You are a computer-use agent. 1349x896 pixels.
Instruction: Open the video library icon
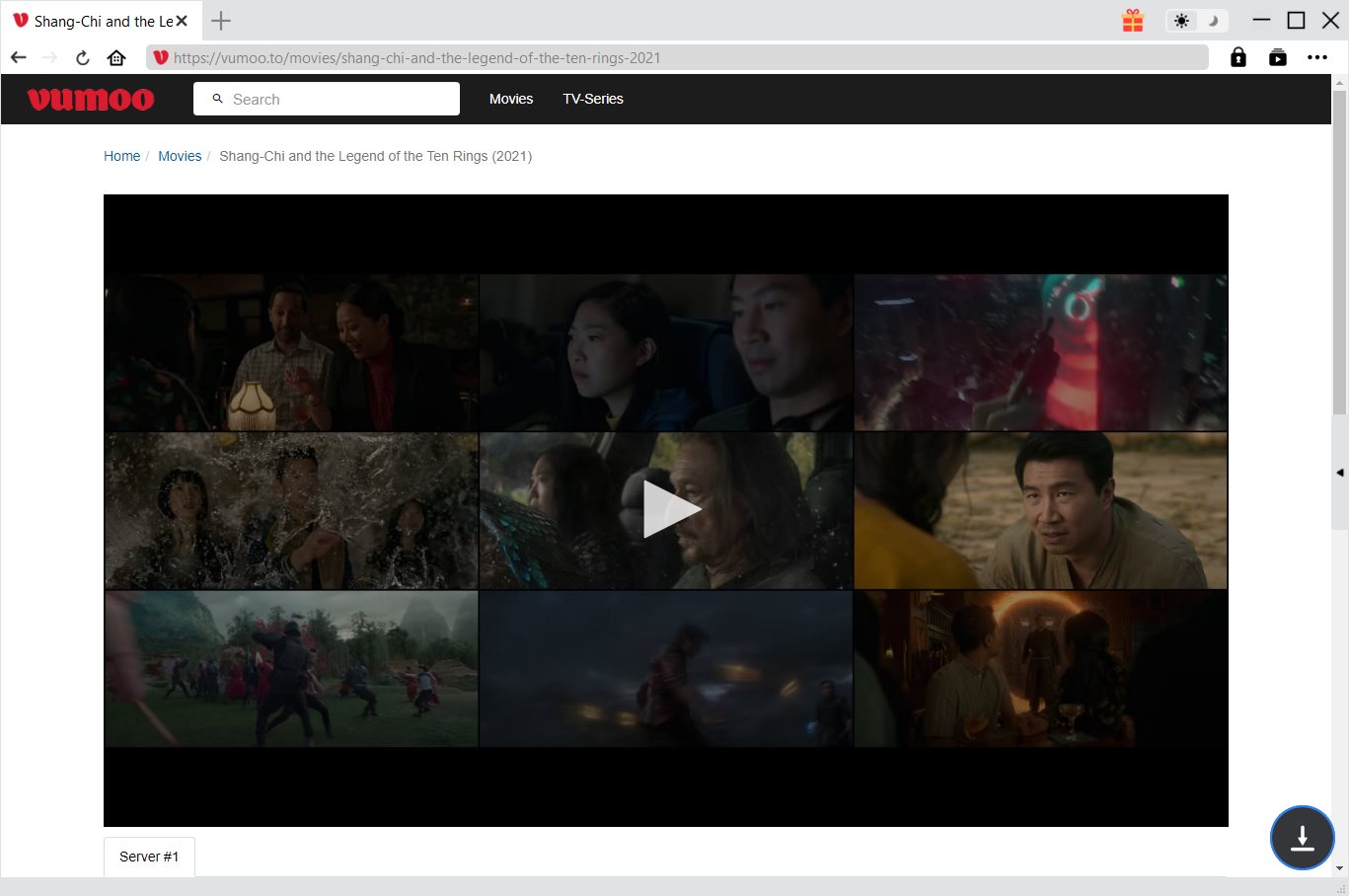(x=1277, y=58)
